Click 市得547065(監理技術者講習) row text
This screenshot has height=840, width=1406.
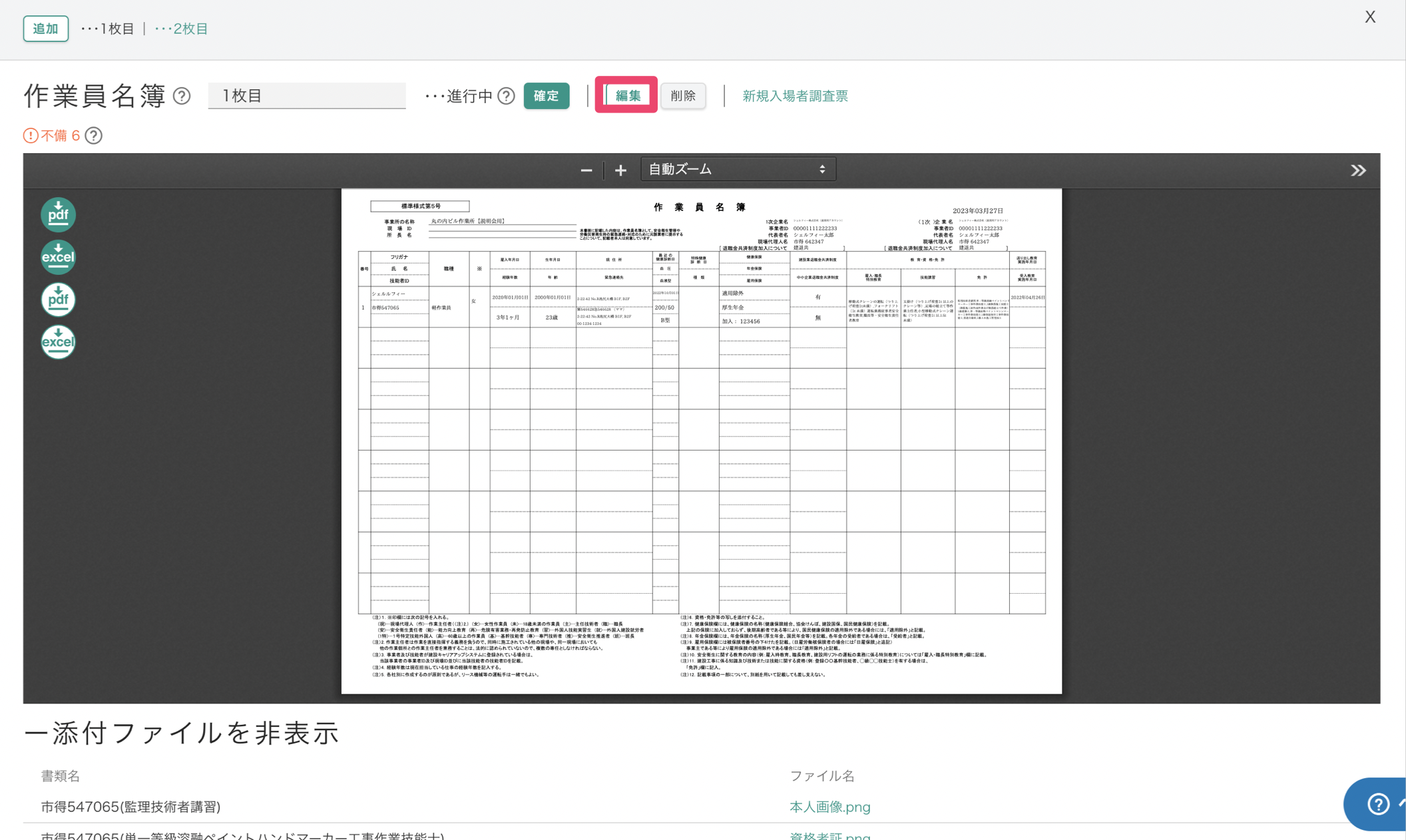130,807
